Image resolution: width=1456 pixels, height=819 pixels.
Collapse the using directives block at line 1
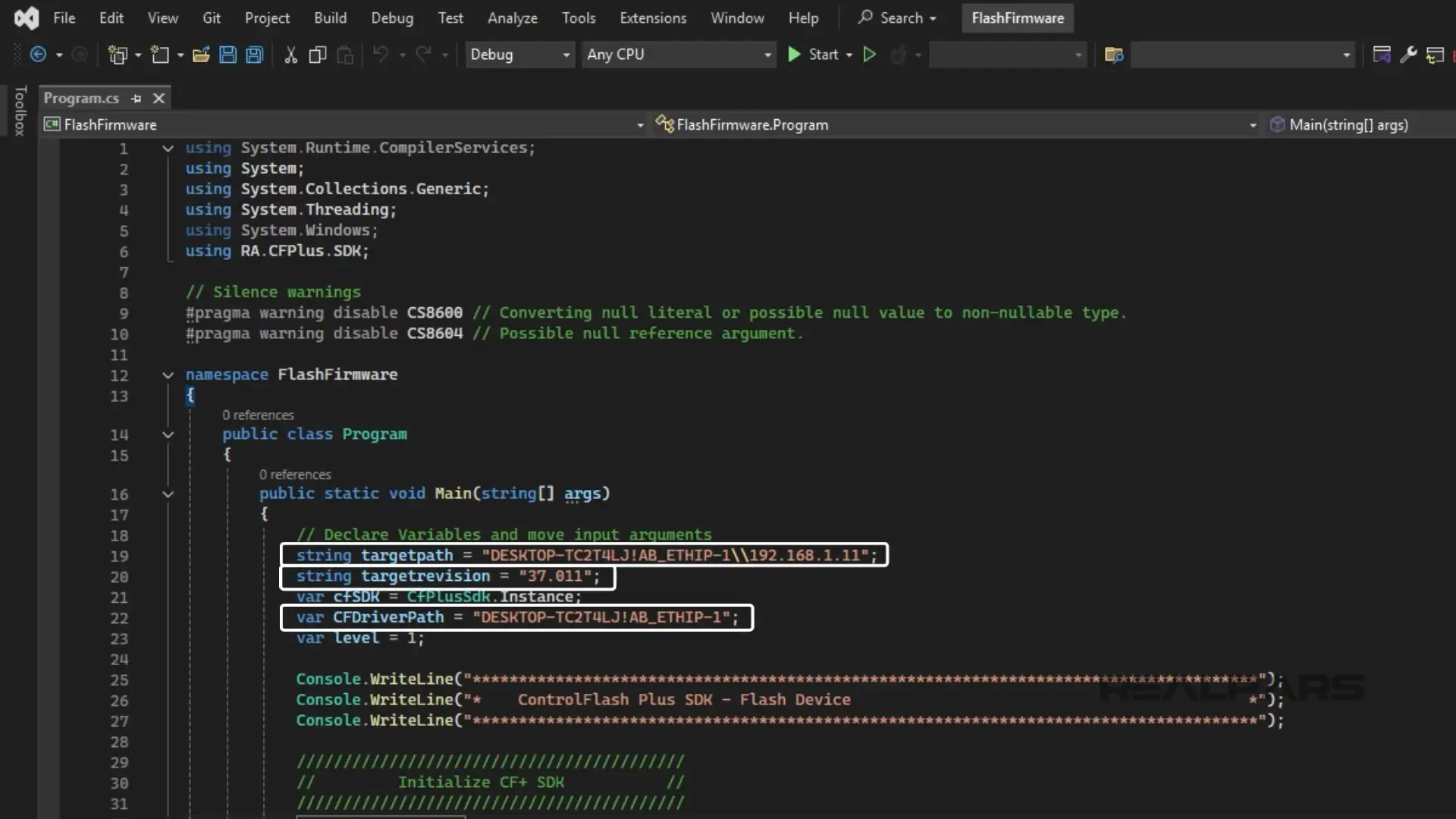[x=168, y=149]
